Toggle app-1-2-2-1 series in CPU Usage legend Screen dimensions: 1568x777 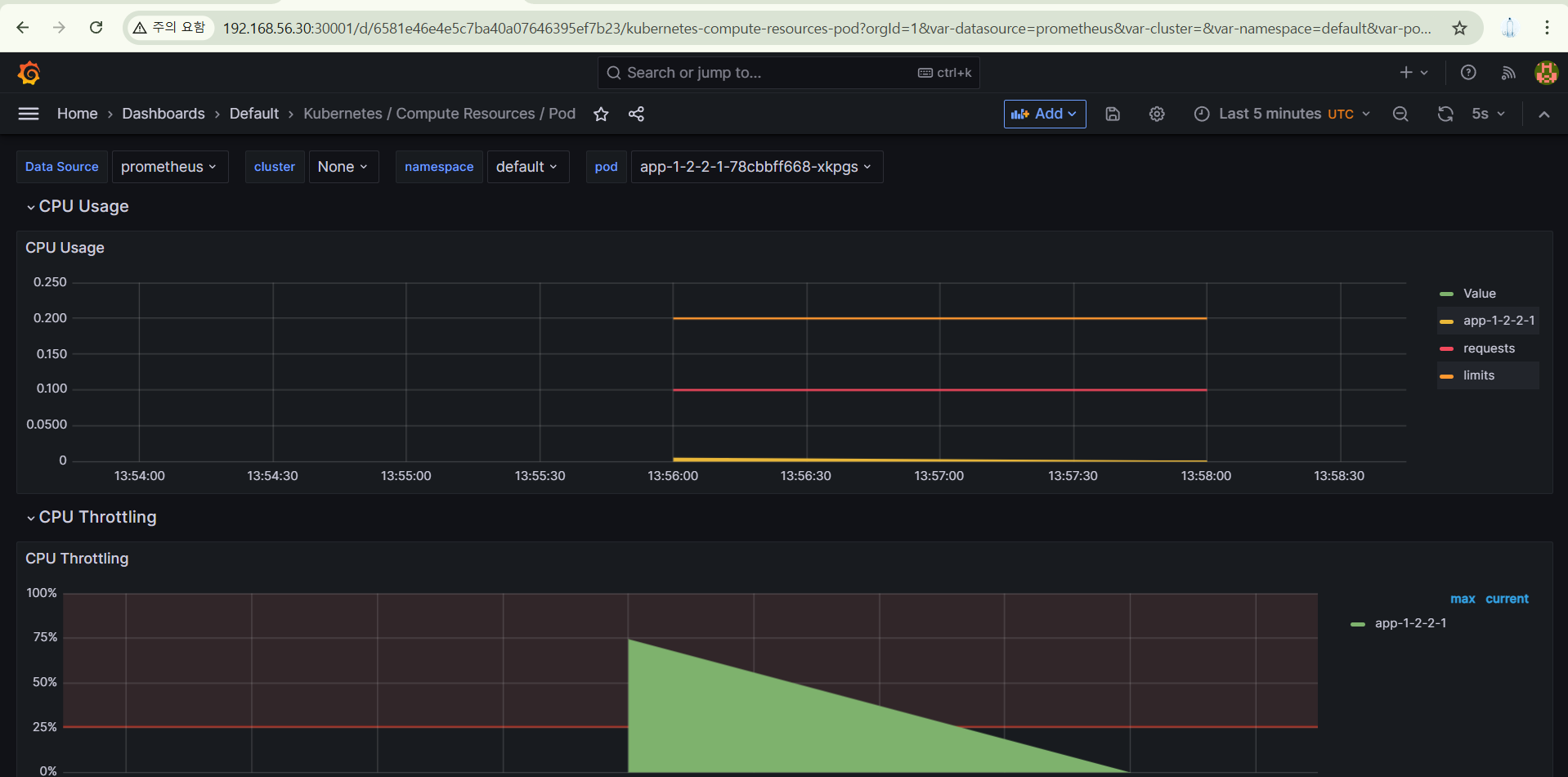(x=1499, y=321)
